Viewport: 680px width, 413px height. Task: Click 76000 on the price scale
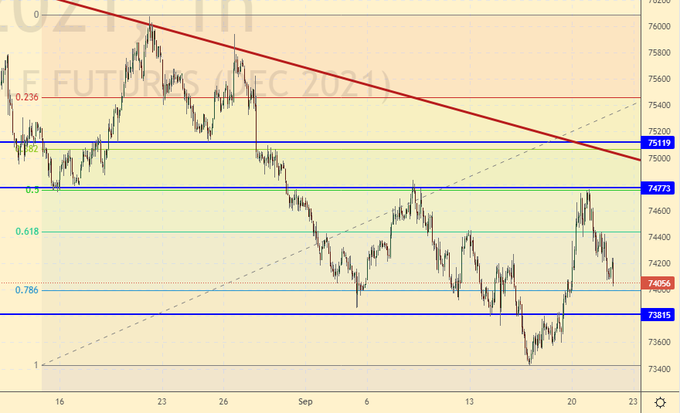[658, 27]
